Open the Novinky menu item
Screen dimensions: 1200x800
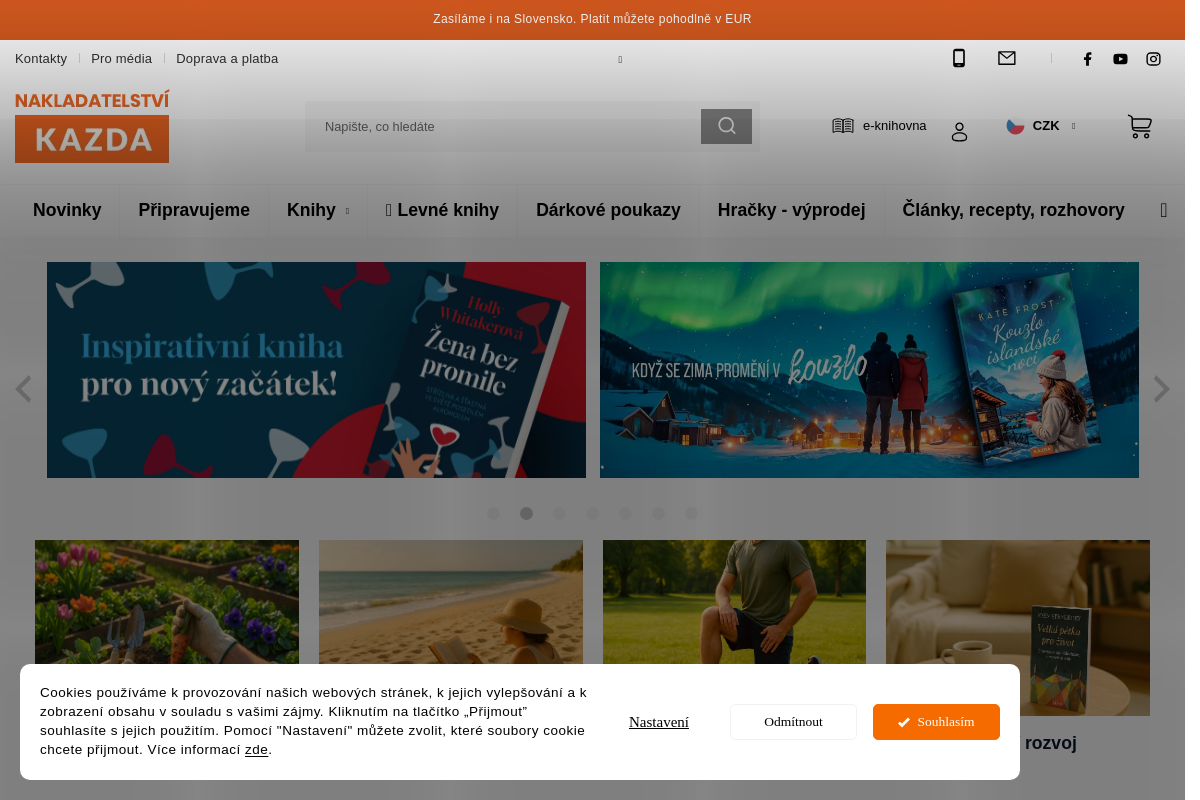pos(67,210)
